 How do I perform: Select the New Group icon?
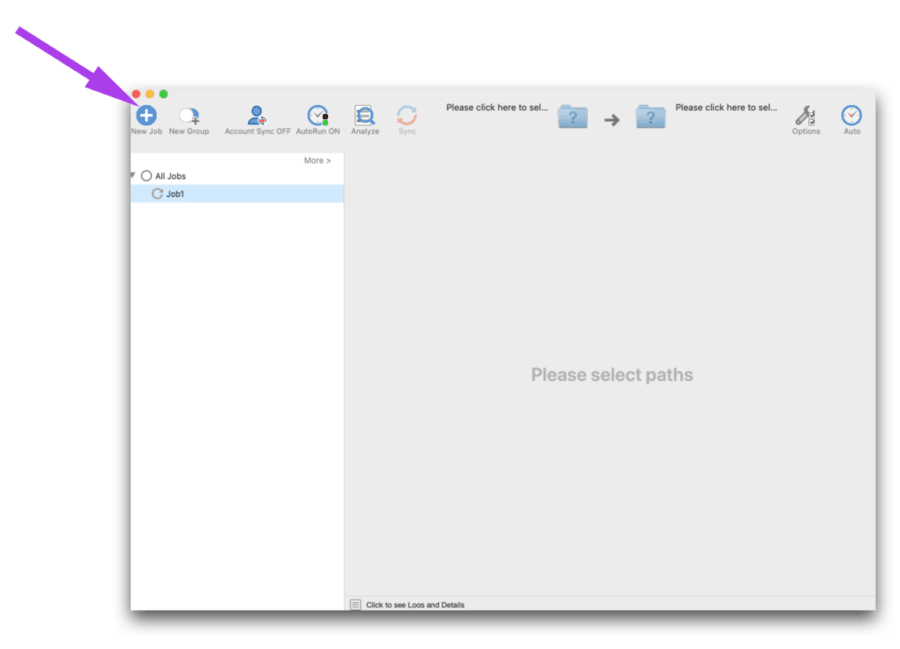189,116
